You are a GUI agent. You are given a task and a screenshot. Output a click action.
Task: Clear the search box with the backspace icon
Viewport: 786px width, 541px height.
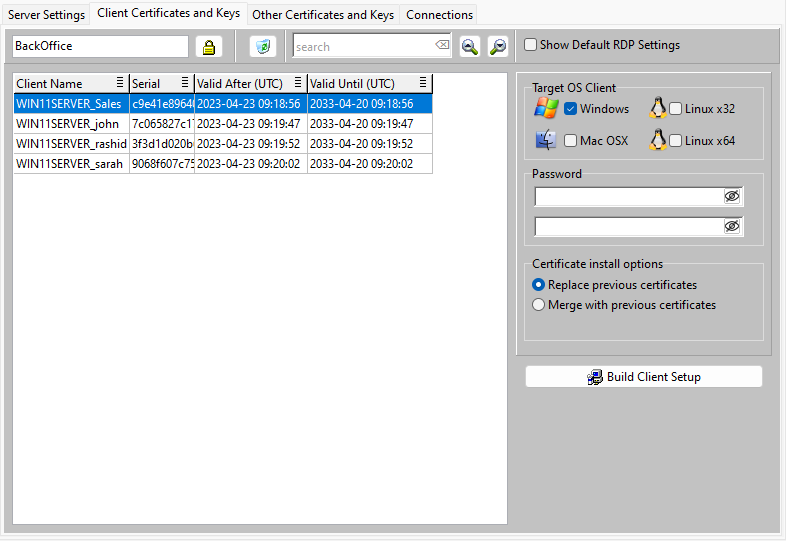point(442,46)
